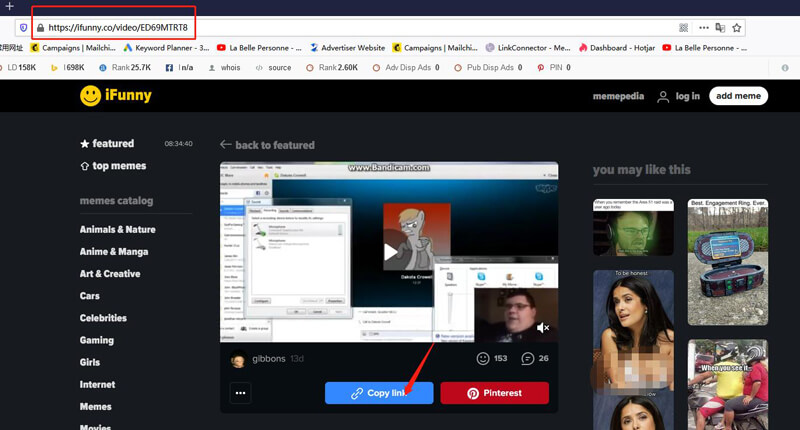The width and height of the screenshot is (800, 430).
Task: Open Anime & Manga category
Action: click(114, 251)
